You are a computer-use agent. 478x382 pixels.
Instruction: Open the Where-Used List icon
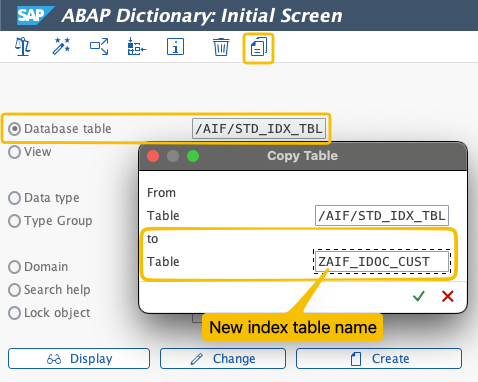coord(99,47)
